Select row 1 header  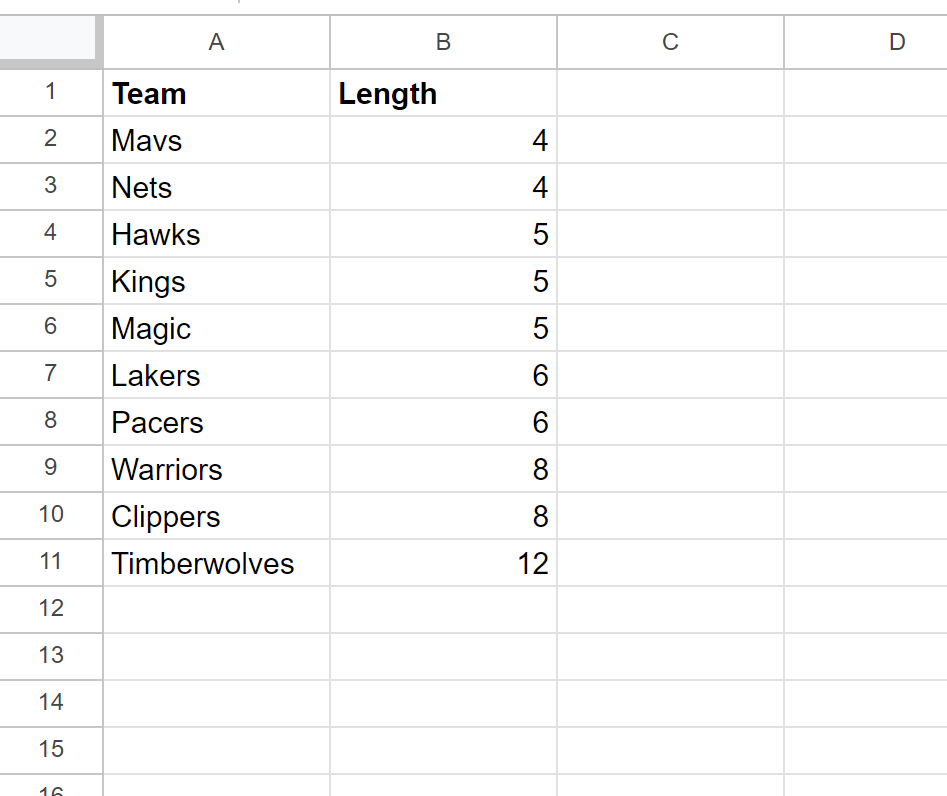tap(51, 92)
